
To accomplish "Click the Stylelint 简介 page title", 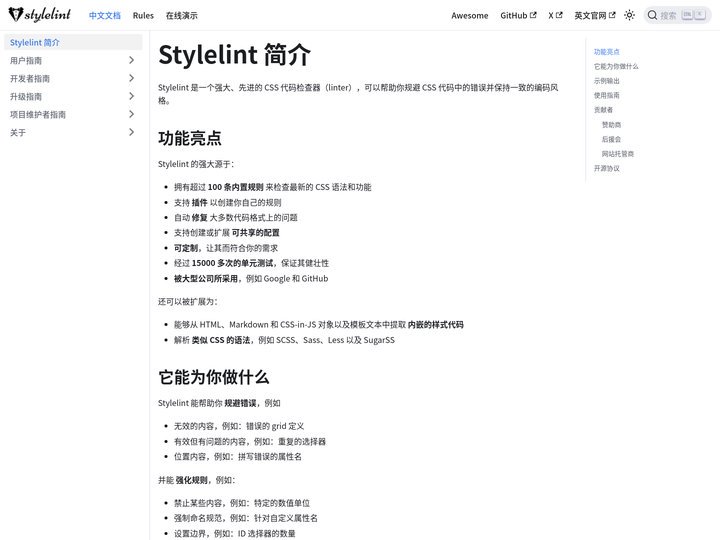I will click(x=235, y=55).
